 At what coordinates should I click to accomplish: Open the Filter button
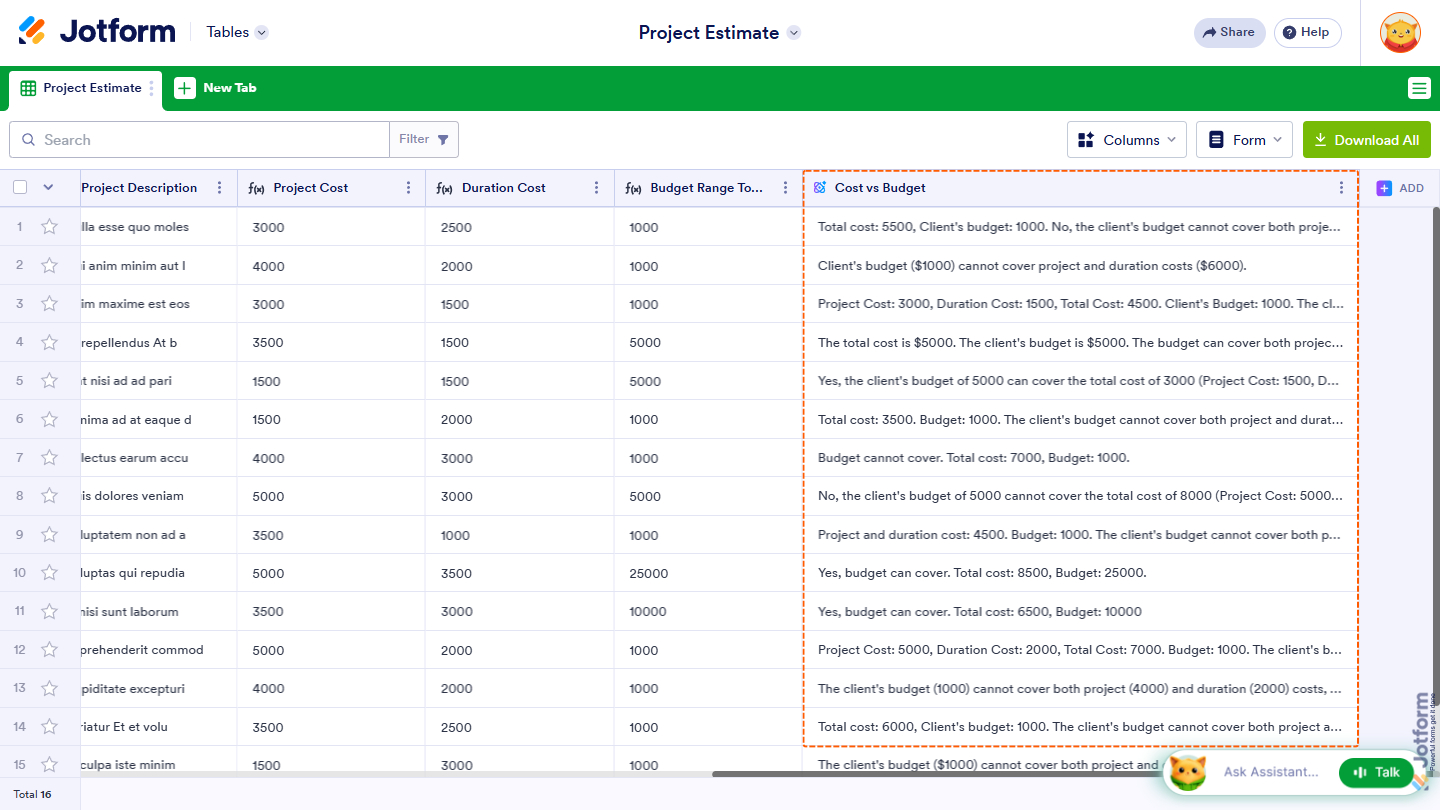click(x=424, y=140)
